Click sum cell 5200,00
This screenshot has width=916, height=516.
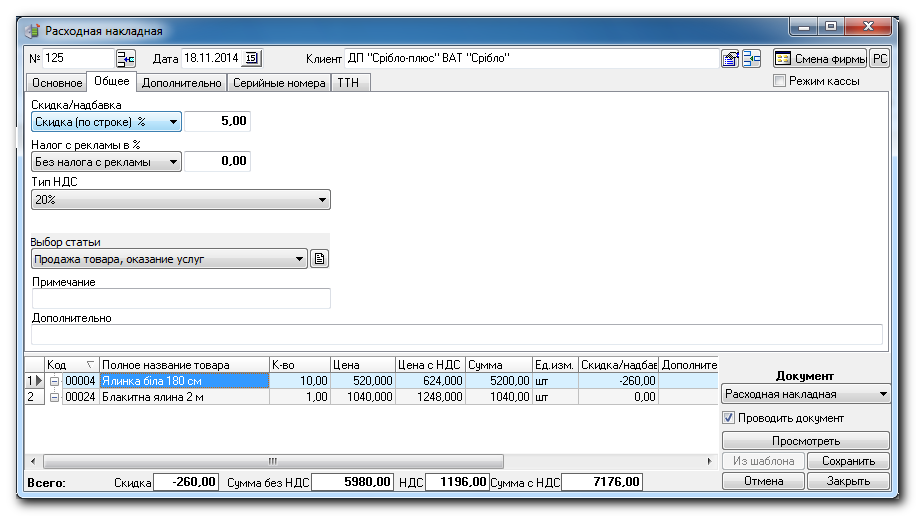tap(499, 381)
